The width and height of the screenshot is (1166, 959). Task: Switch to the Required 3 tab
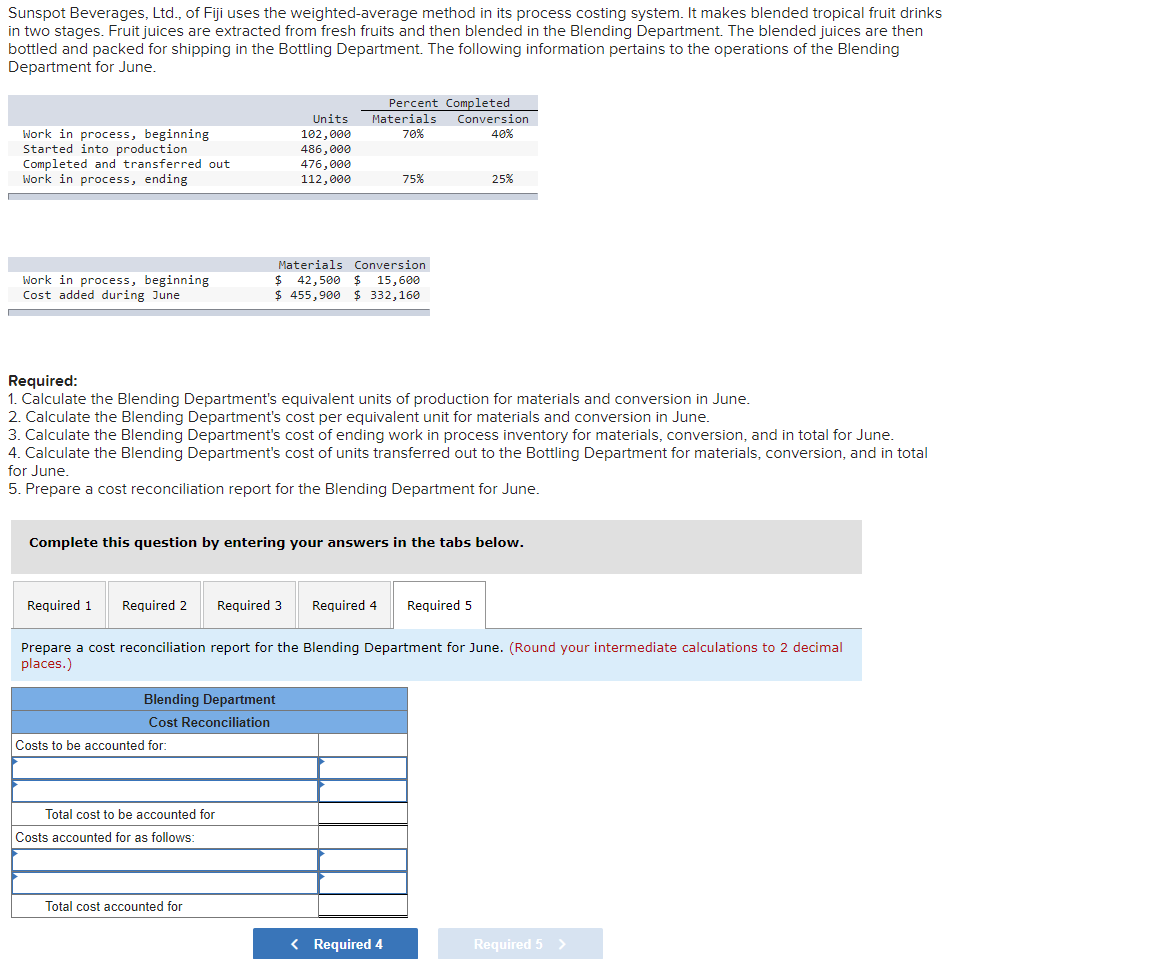tap(249, 605)
